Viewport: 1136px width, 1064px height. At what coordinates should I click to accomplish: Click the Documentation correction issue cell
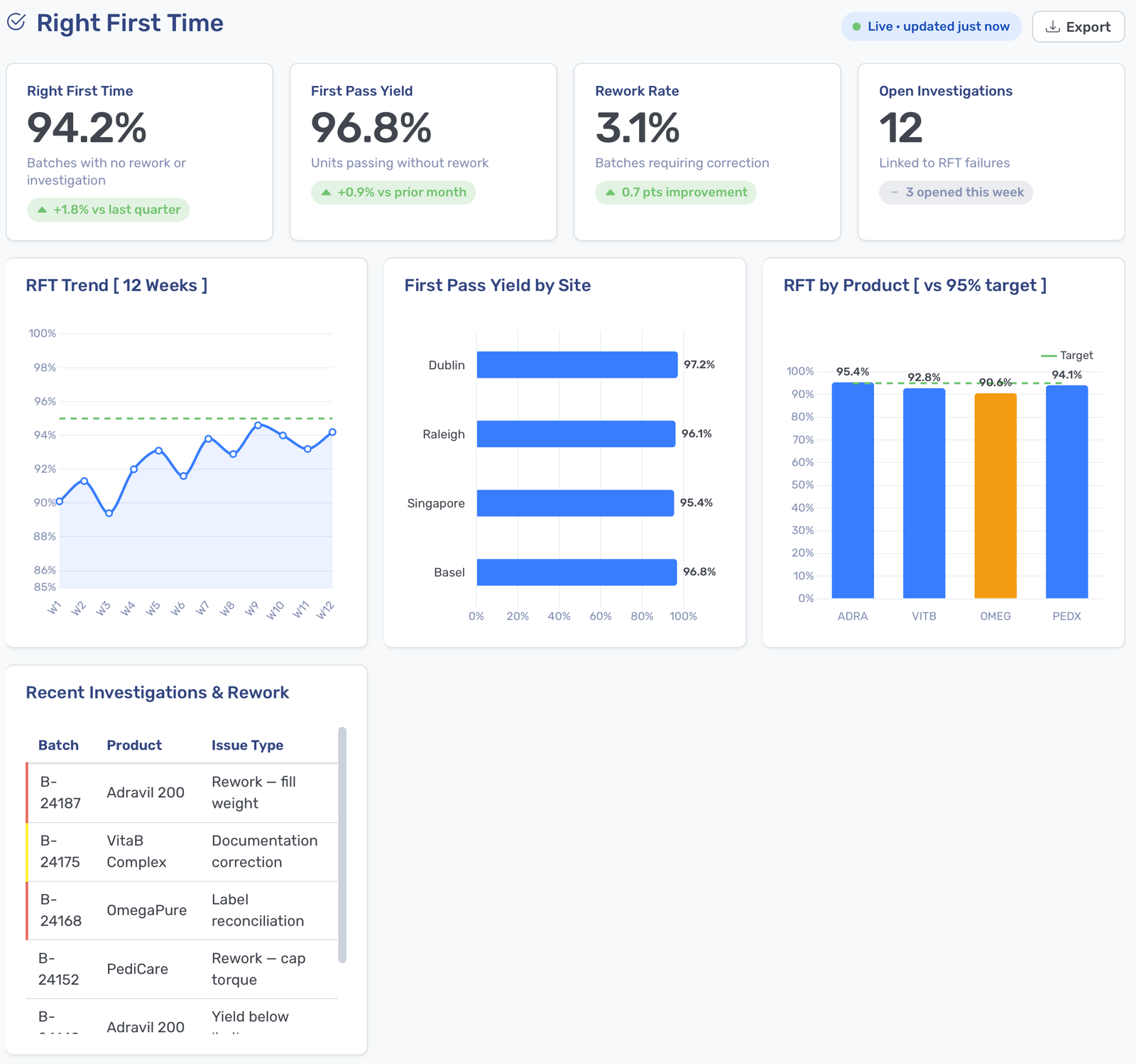[264, 851]
